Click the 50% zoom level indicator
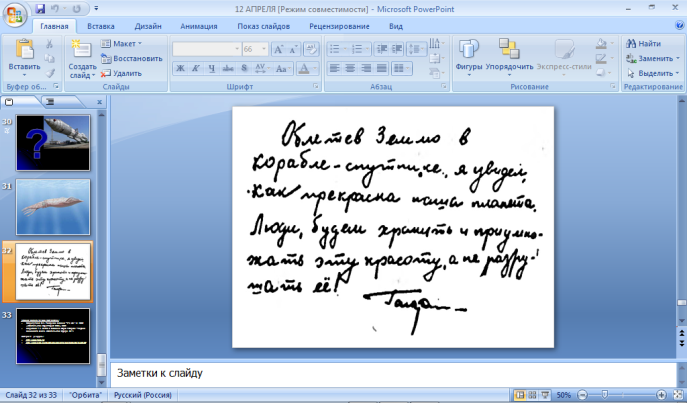 [563, 395]
